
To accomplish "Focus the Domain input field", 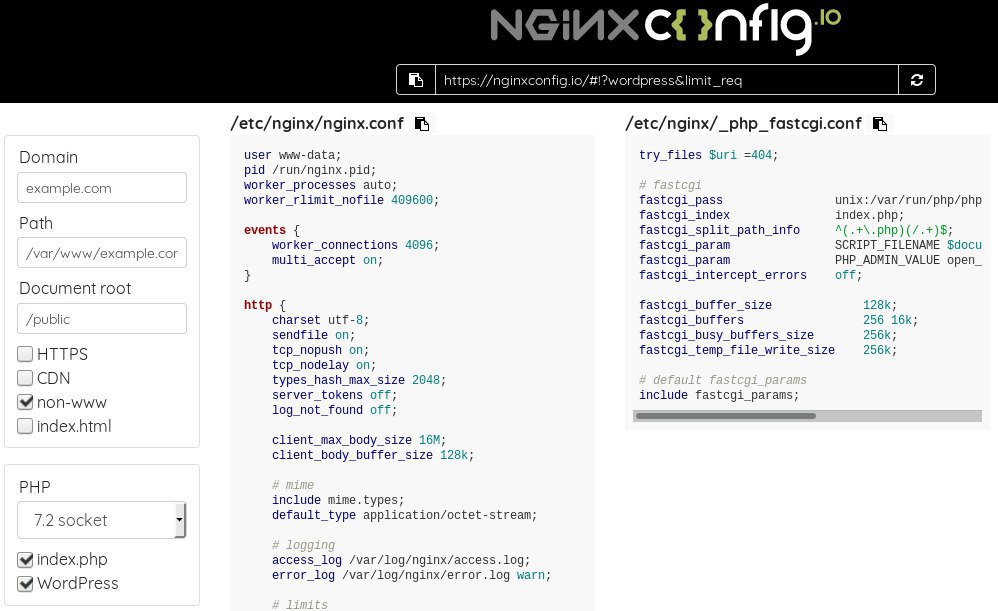I will pyautogui.click(x=102, y=188).
